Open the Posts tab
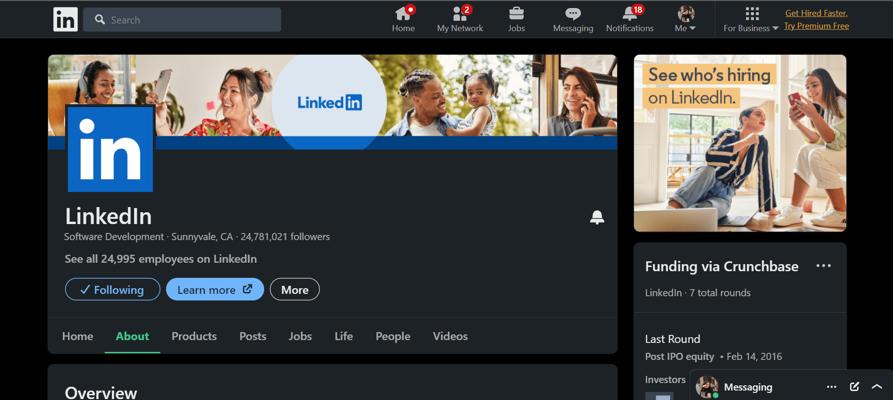The width and height of the screenshot is (893, 400). 253,336
